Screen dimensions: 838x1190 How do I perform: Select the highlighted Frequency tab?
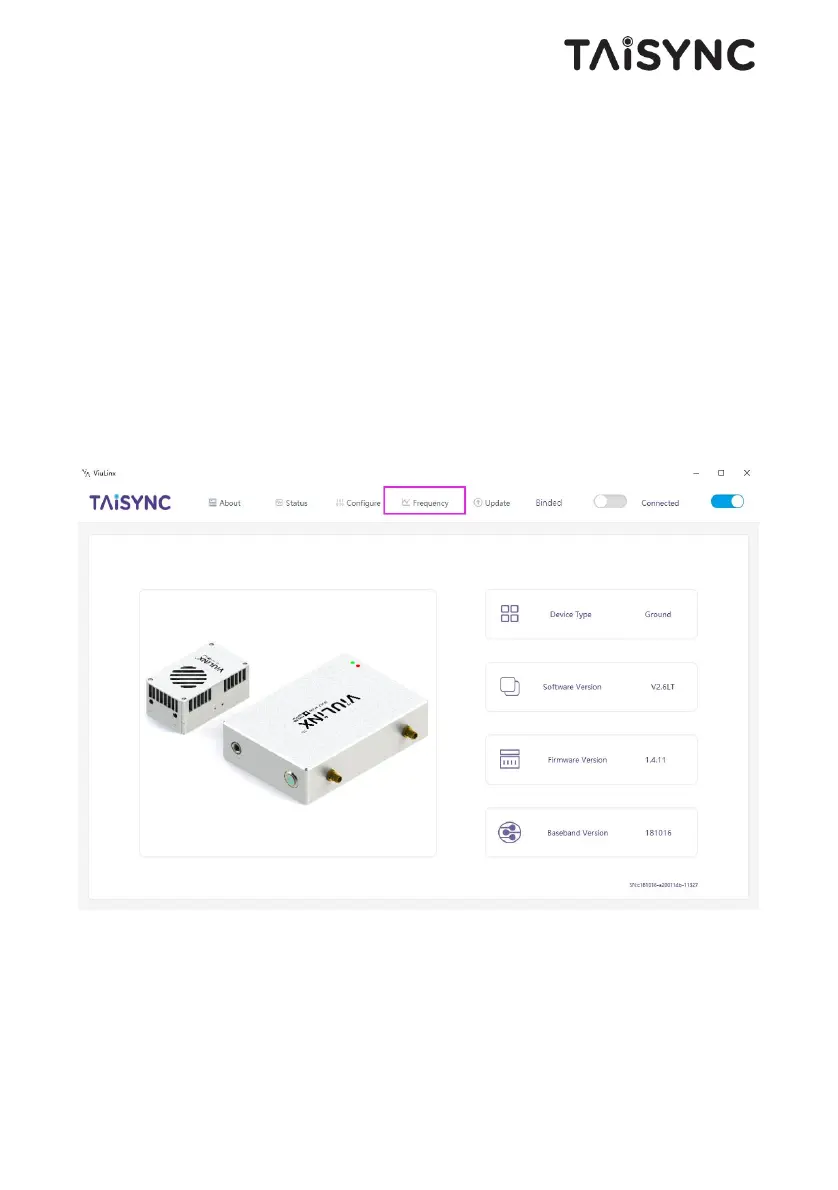tap(425, 502)
